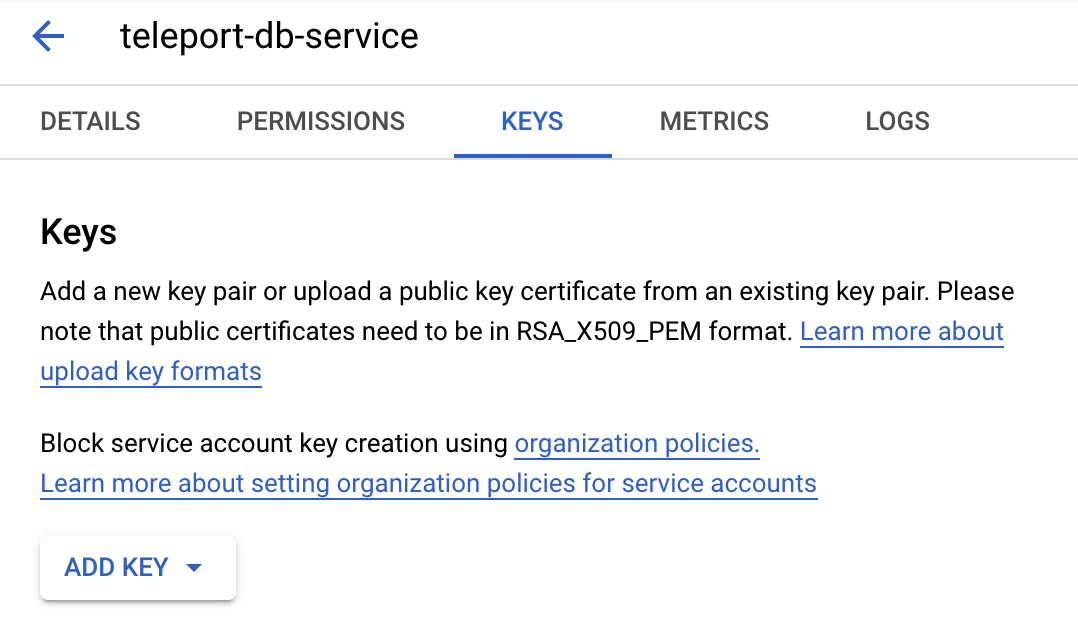This screenshot has height=626, width=1078.
Task: Open the PERMISSIONS tab
Action: pyautogui.click(x=320, y=121)
